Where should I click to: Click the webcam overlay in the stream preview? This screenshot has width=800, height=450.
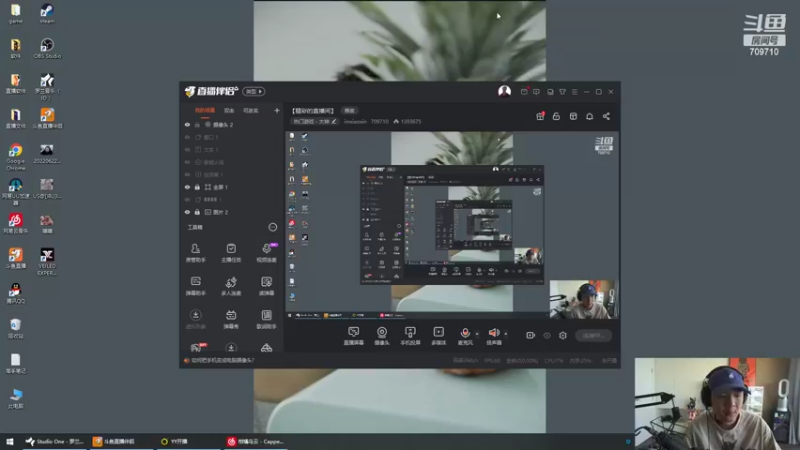tap(583, 299)
